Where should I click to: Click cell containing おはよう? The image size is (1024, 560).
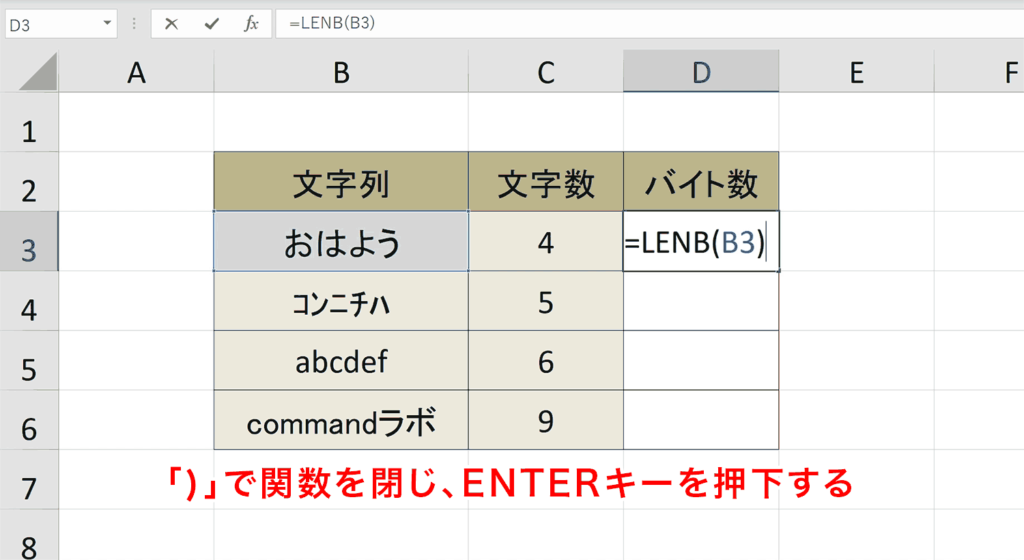tap(341, 242)
